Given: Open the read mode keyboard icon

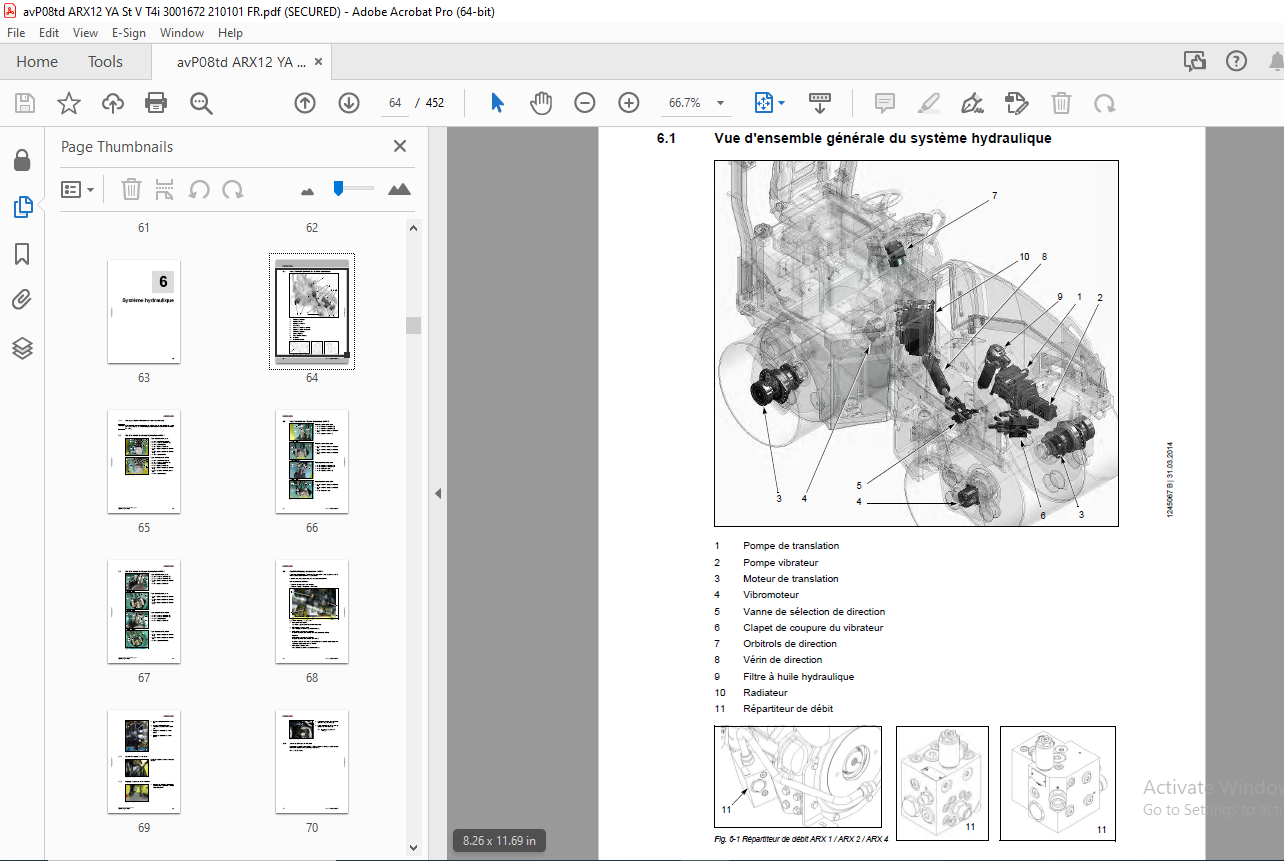Looking at the screenshot, I should (x=820, y=103).
